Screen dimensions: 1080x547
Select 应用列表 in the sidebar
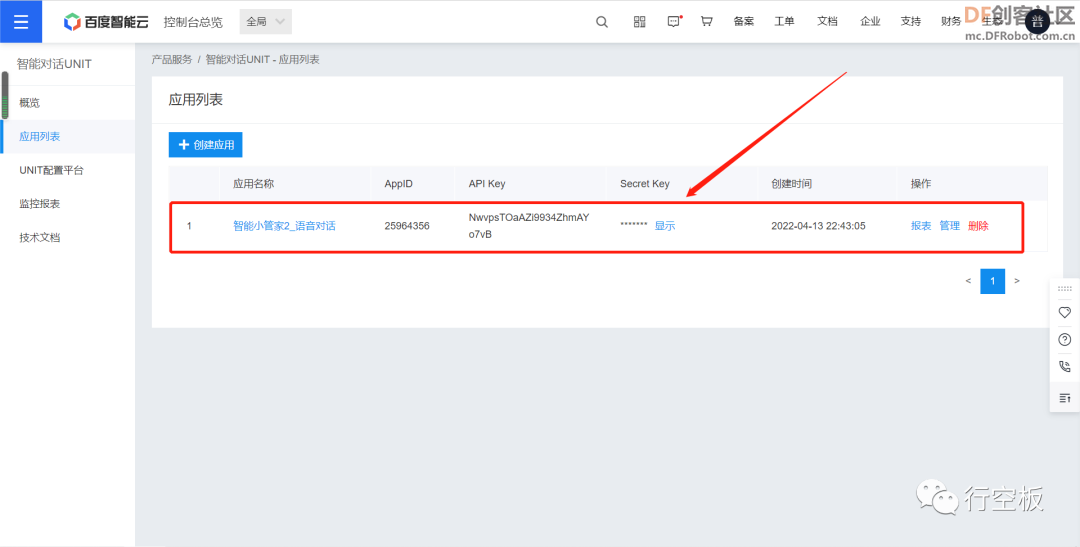[x=68, y=136]
